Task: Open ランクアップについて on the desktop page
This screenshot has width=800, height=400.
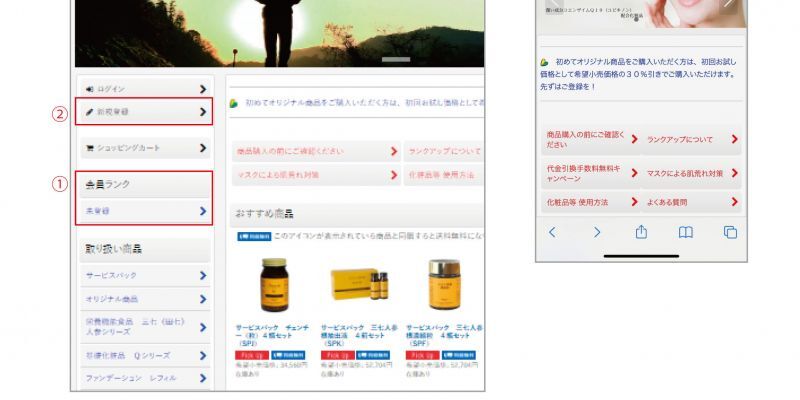Action: tap(444, 152)
